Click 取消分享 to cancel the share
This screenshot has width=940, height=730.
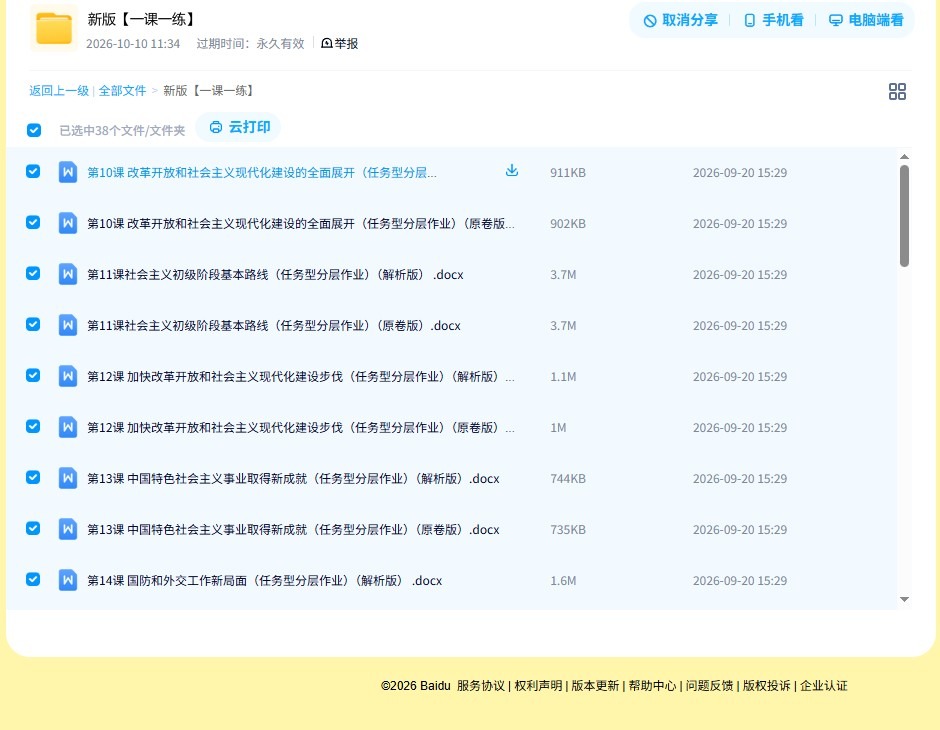pos(680,20)
